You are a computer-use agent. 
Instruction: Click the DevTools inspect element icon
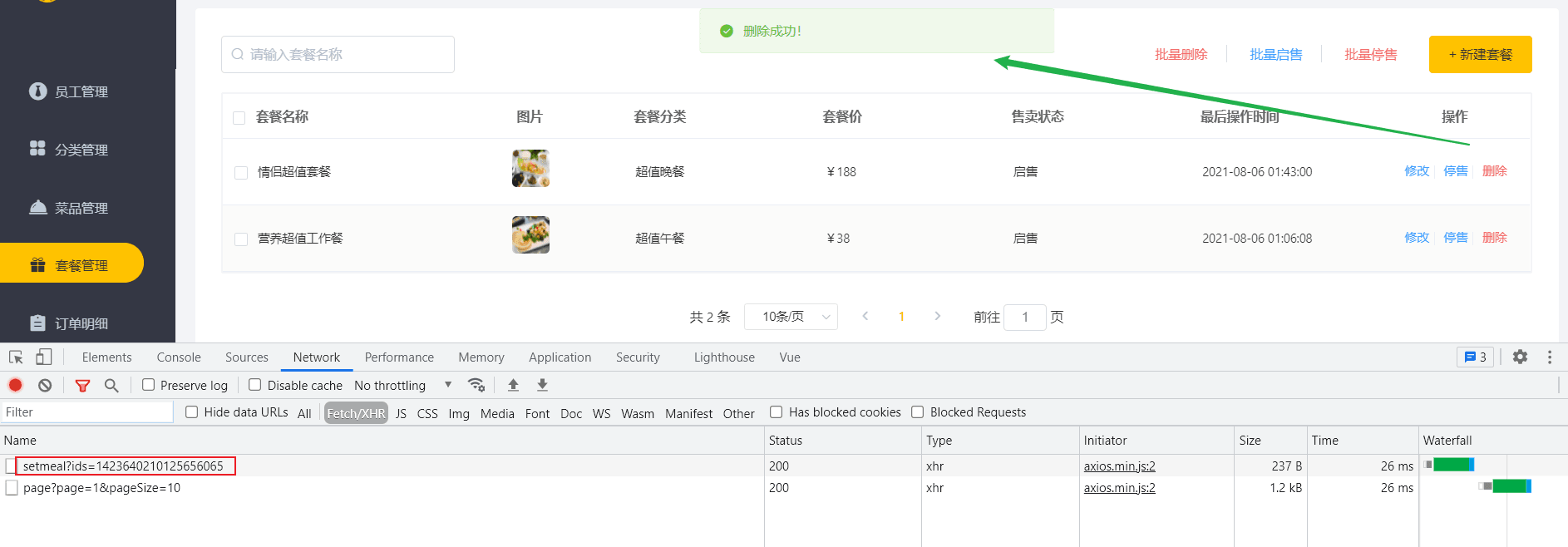point(16,357)
